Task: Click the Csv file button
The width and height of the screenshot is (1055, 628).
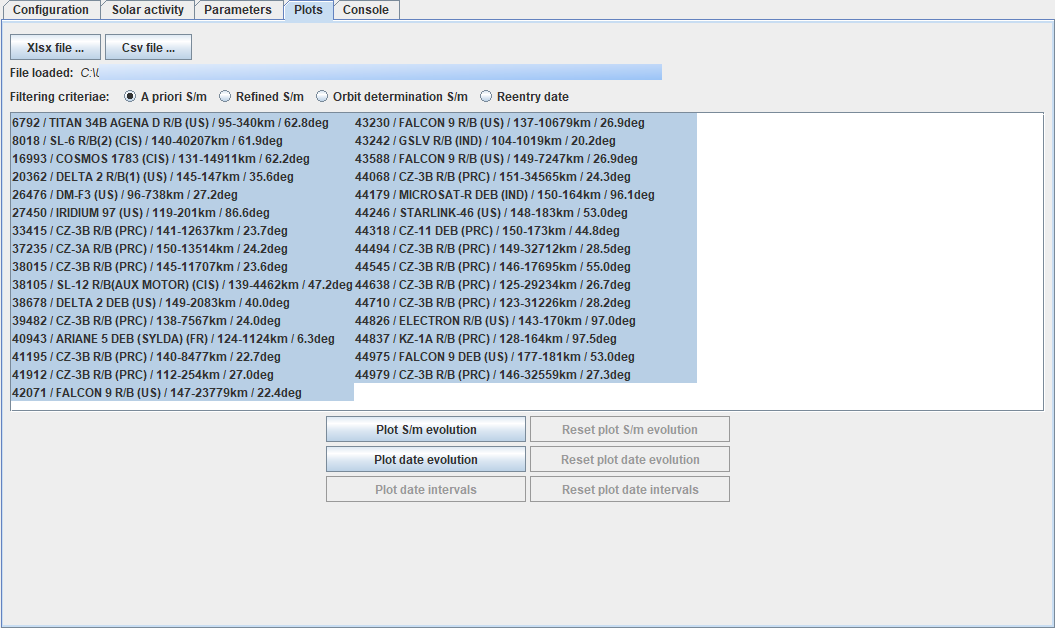Action: pyautogui.click(x=148, y=47)
